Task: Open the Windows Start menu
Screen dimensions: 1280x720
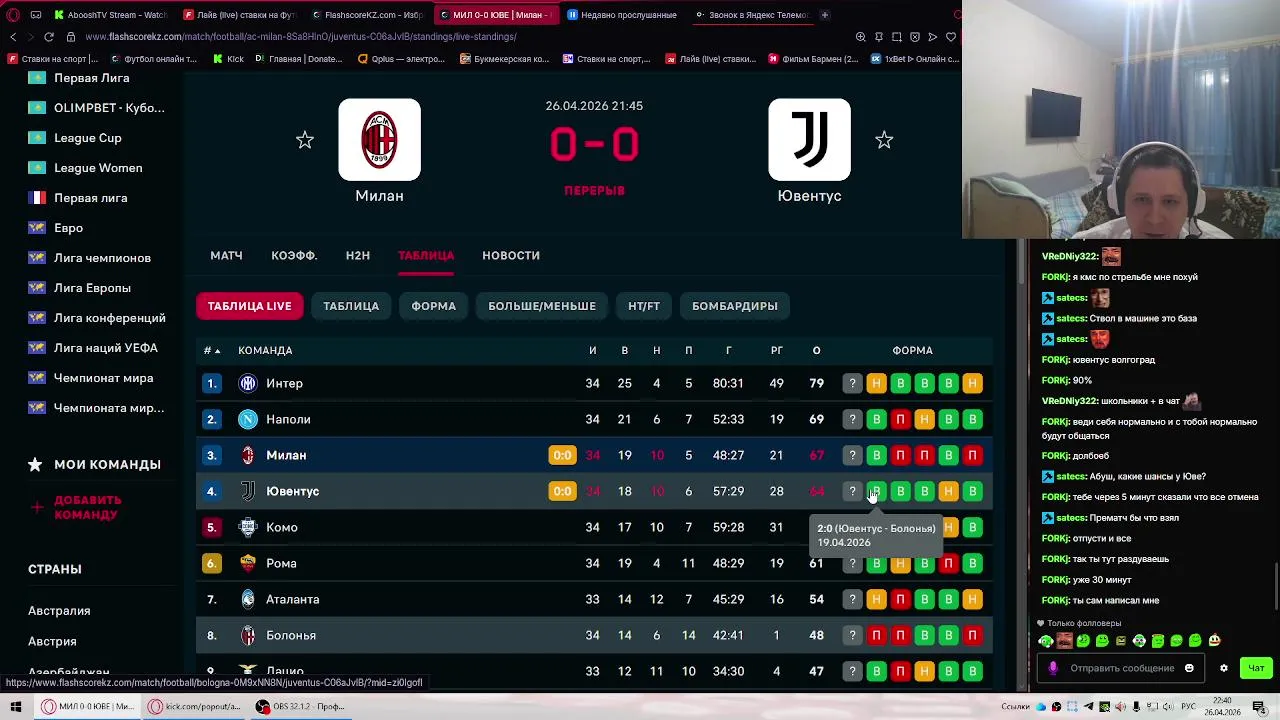Action: pyautogui.click(x=15, y=707)
